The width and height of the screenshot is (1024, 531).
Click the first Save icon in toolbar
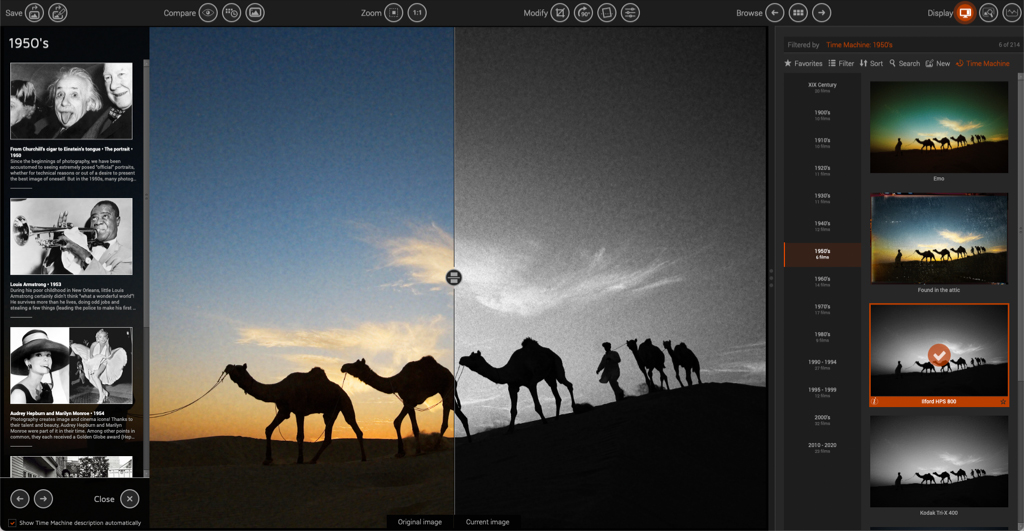tap(34, 13)
